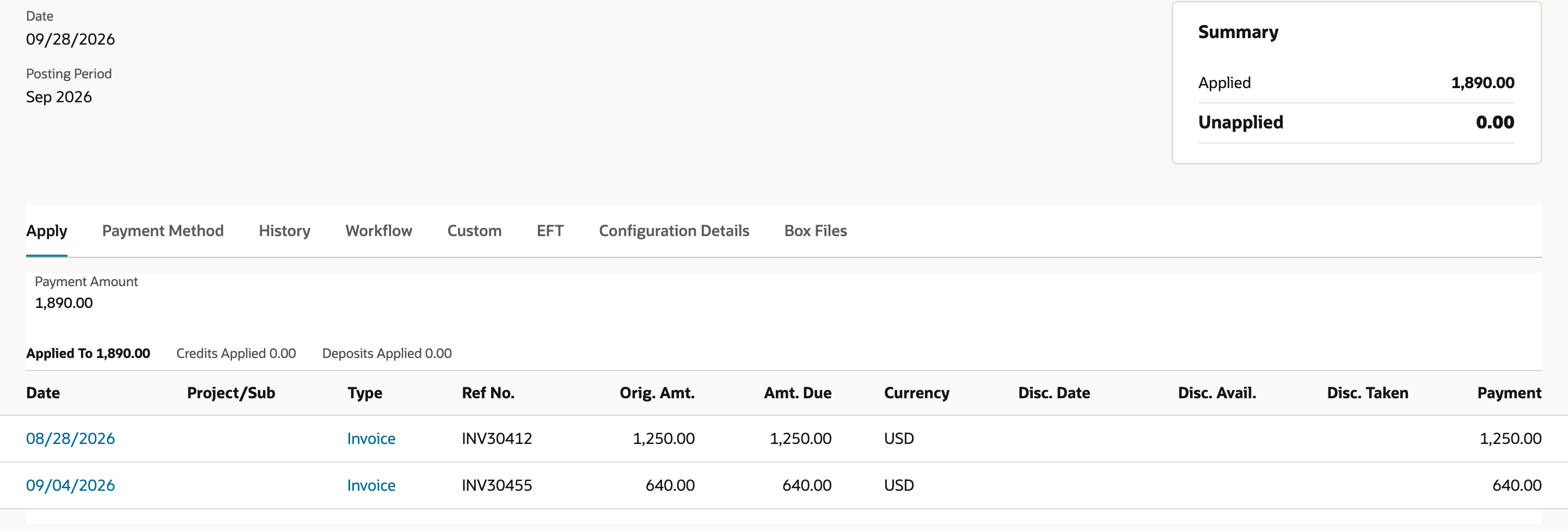Click the Disc. Avail. column header

tap(1217, 393)
